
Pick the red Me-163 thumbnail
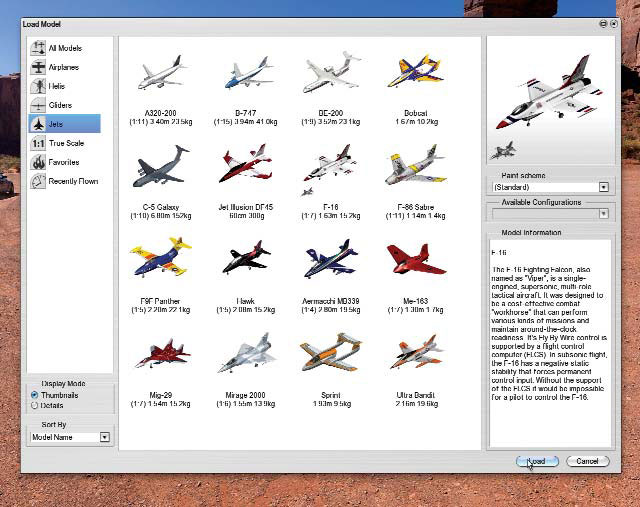pyautogui.click(x=416, y=259)
